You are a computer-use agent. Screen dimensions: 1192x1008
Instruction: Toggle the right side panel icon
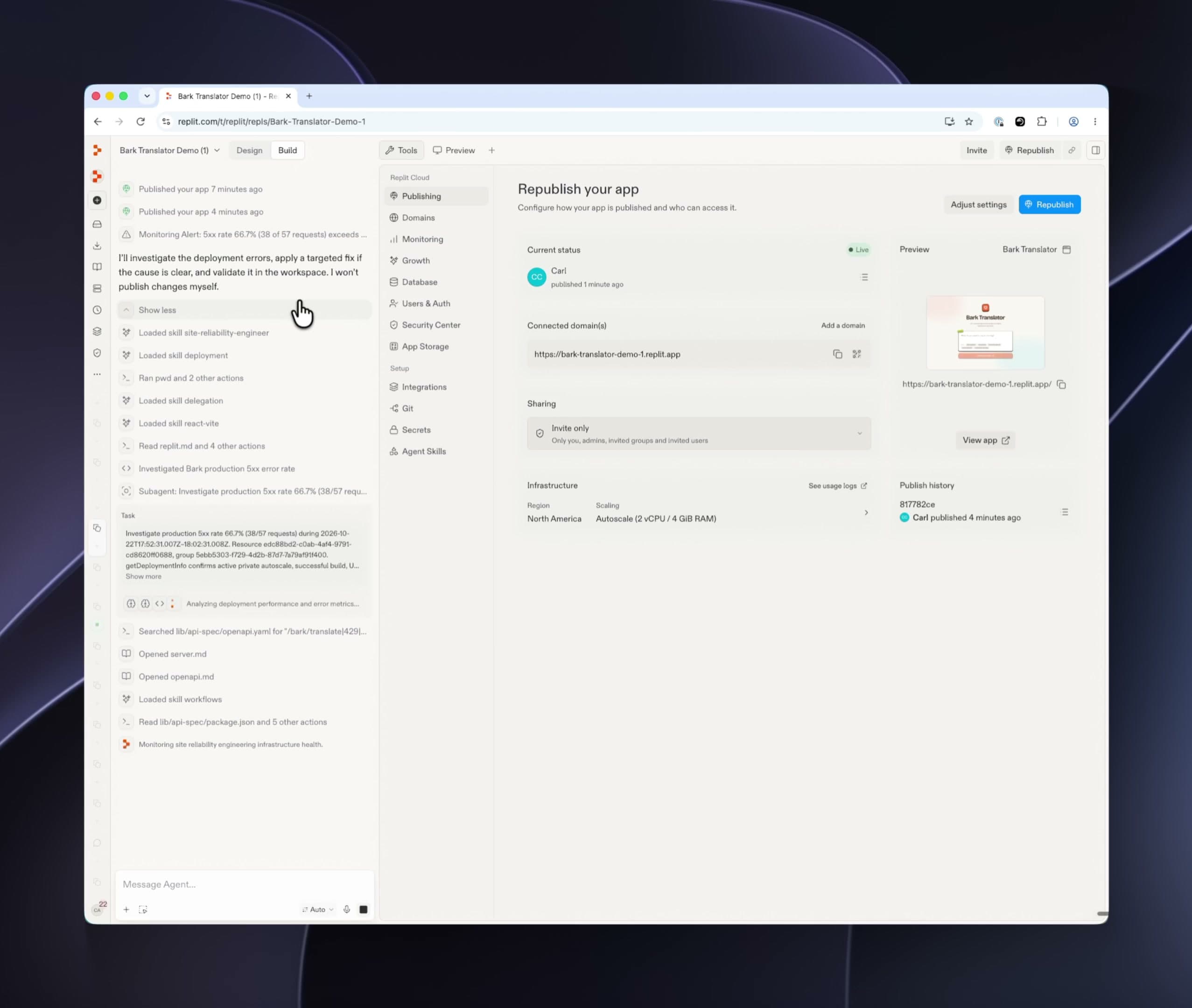[1095, 150]
